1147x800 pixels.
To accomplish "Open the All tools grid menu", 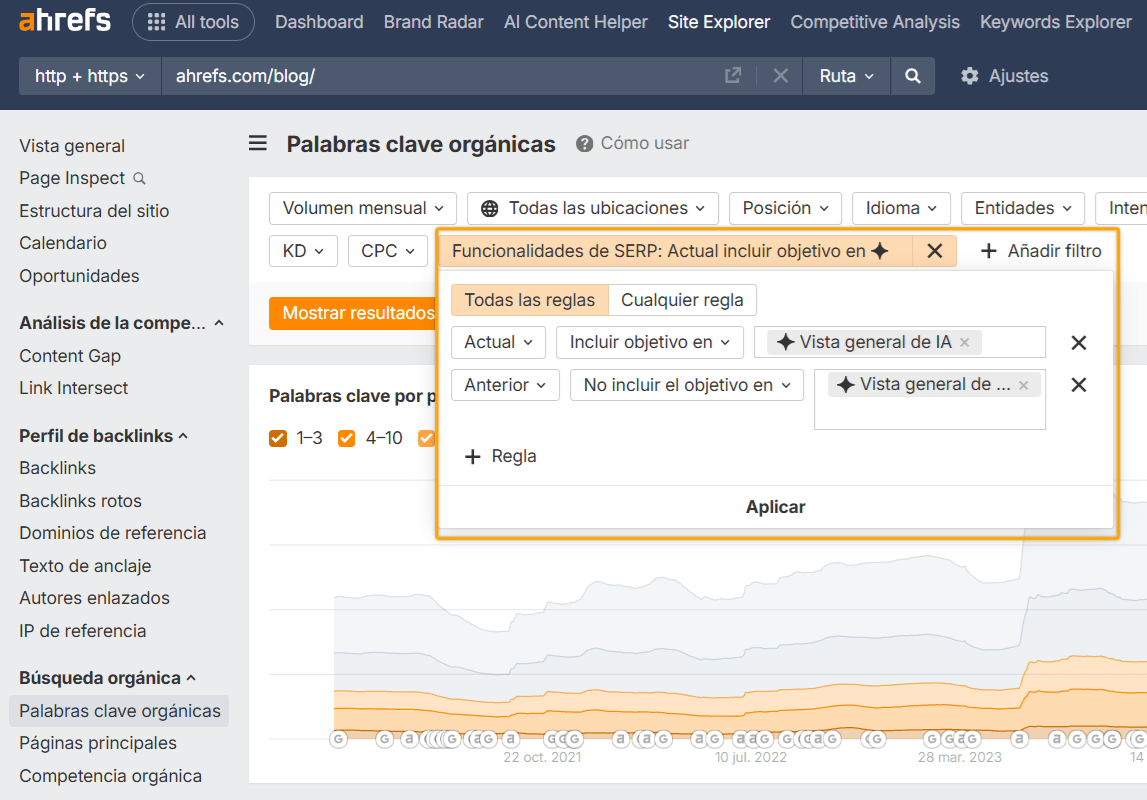I will (193, 21).
